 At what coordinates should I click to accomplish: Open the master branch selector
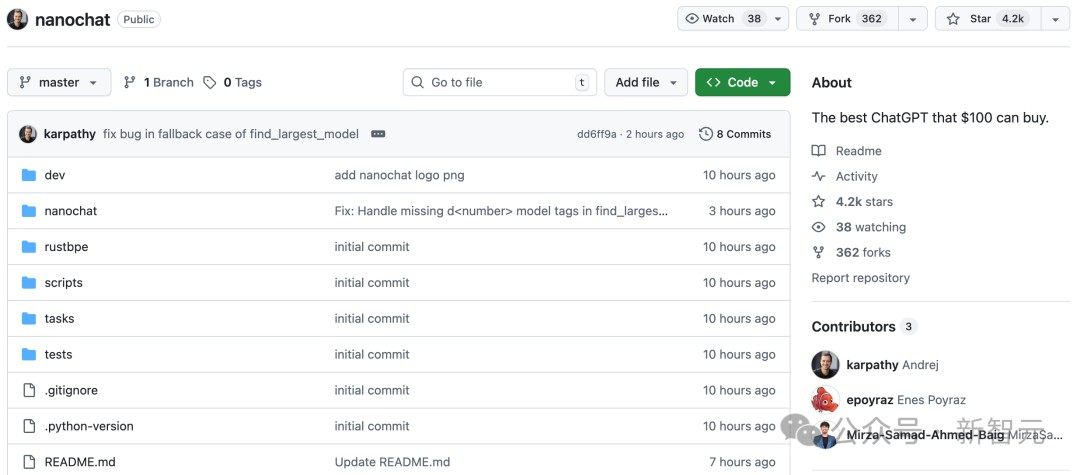59,83
